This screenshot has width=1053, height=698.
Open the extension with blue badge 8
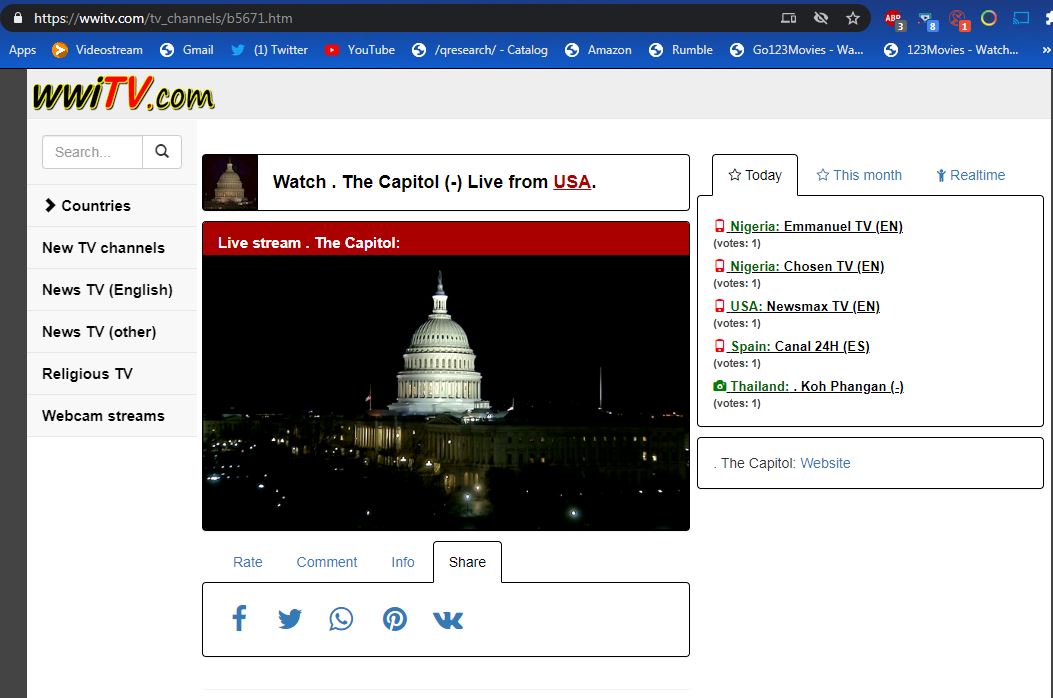pos(927,20)
